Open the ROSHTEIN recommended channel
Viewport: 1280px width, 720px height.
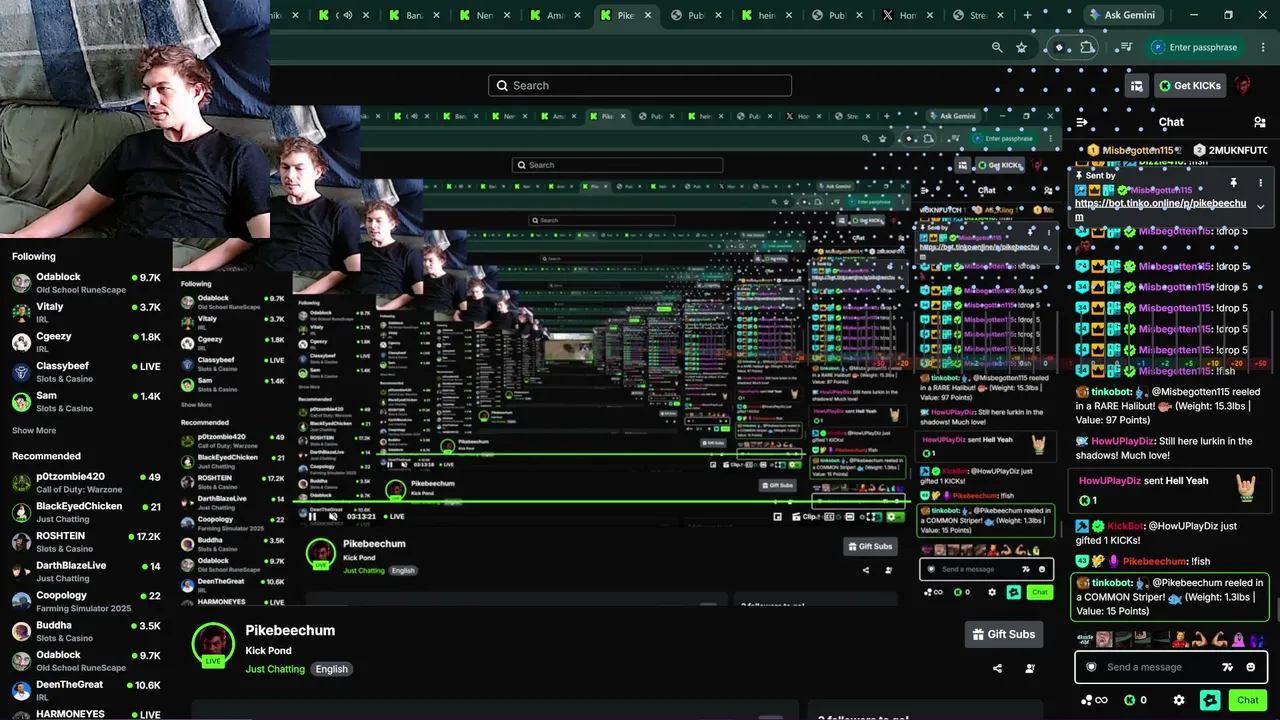(86, 542)
